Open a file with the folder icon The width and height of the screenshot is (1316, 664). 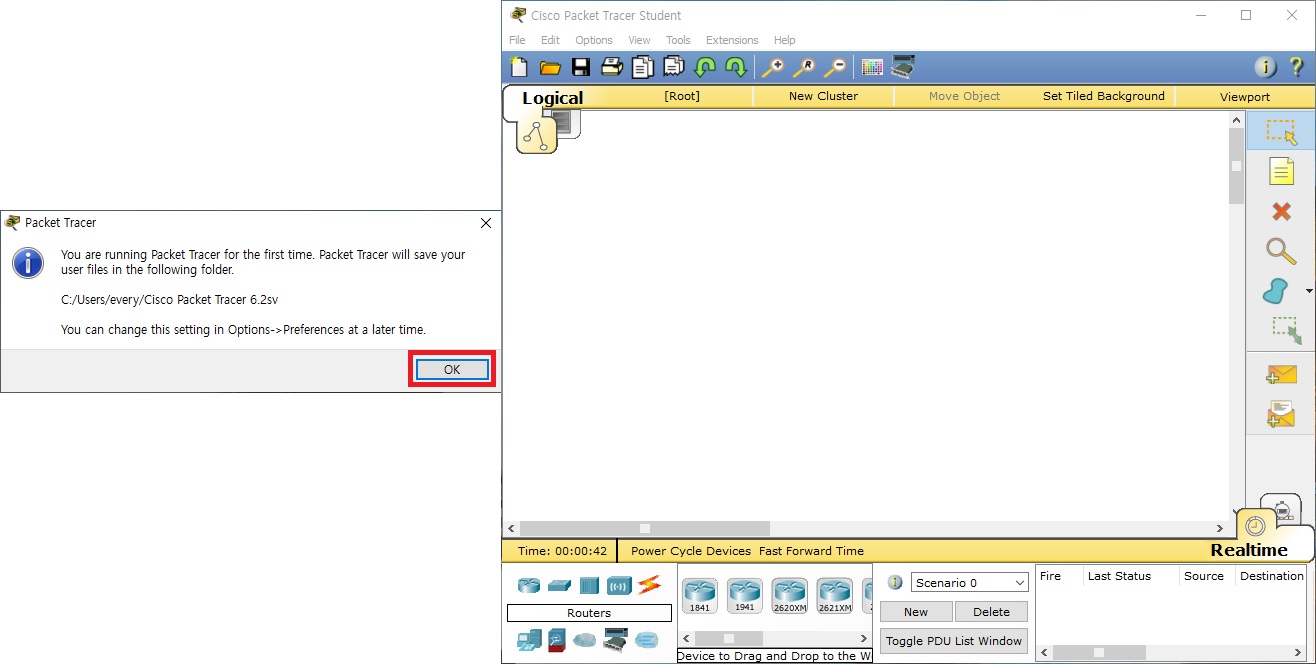pos(550,67)
